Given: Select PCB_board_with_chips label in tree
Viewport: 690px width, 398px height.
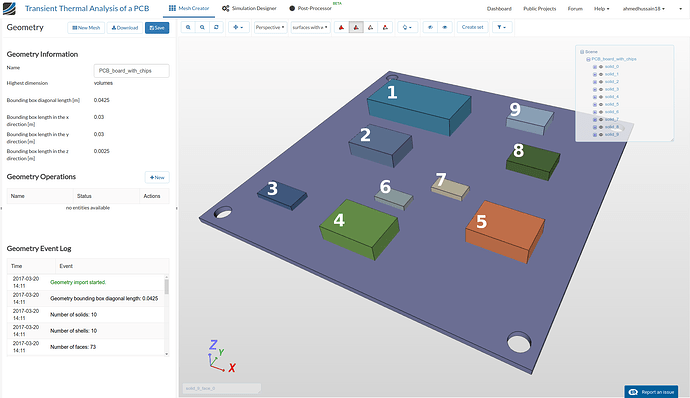Looking at the screenshot, I should [614, 59].
